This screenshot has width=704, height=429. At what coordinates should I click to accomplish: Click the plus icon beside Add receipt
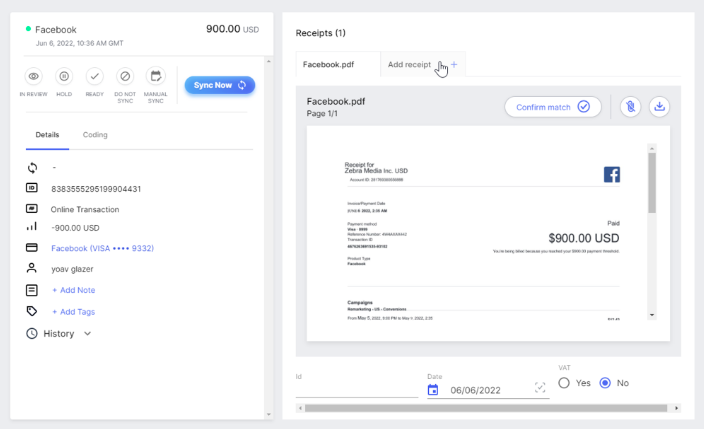click(454, 65)
